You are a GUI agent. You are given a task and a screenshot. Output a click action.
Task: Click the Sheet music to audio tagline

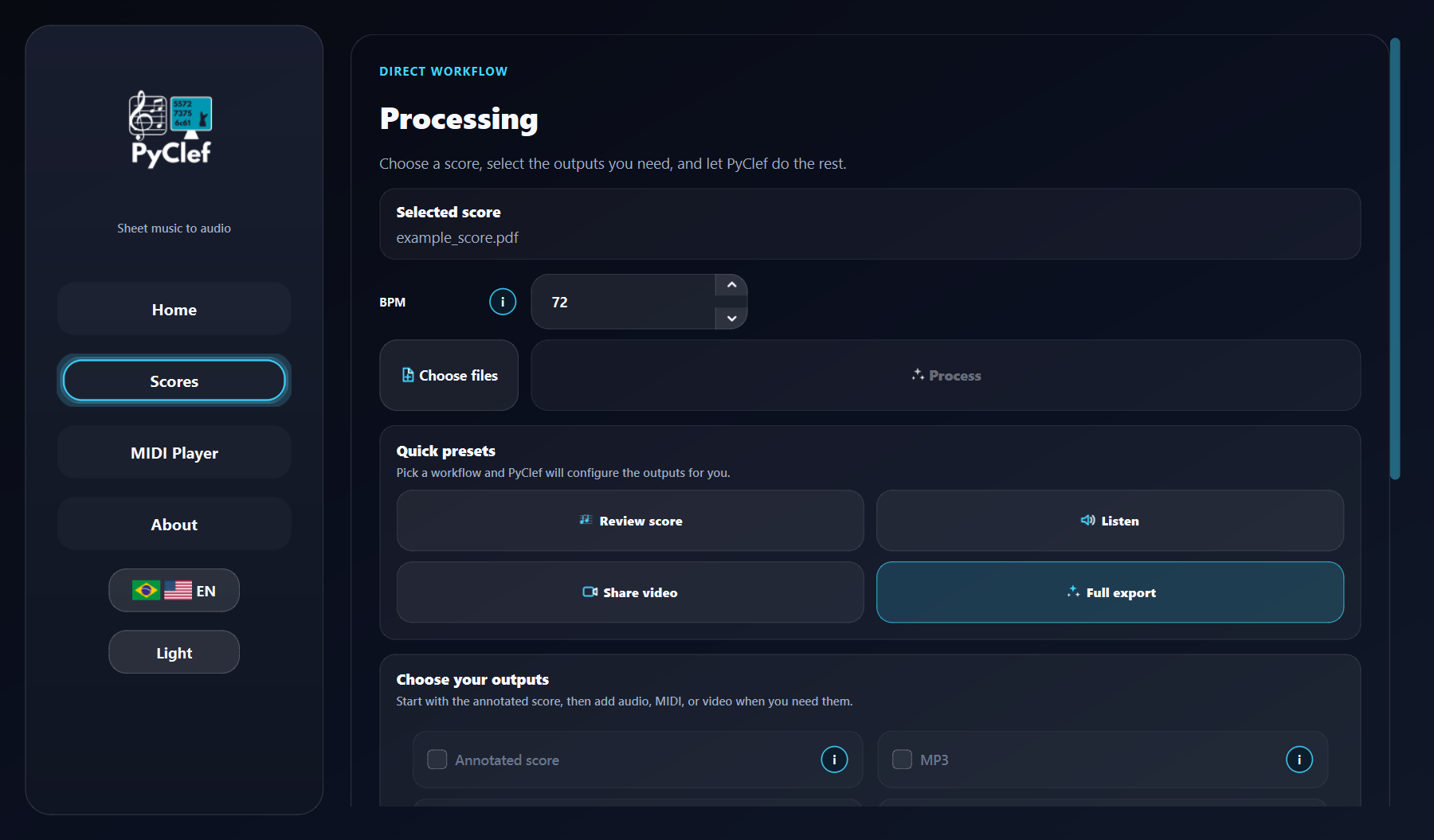click(x=174, y=229)
